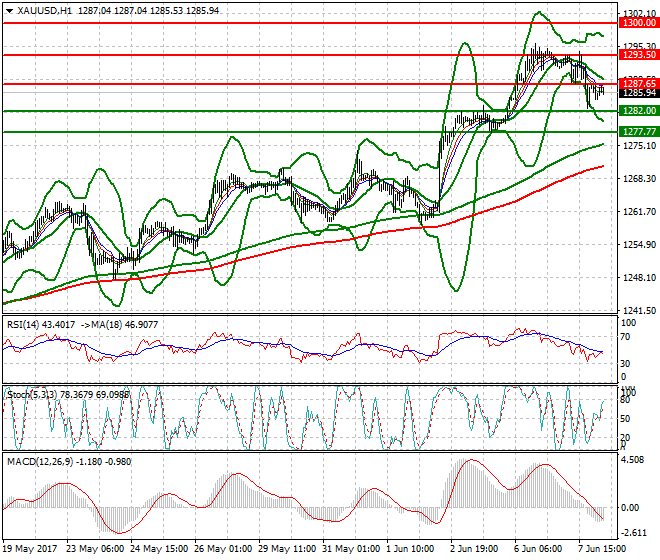The height and width of the screenshot is (560, 660).
Task: Click the MACD scale value 4.508
Action: (633, 459)
